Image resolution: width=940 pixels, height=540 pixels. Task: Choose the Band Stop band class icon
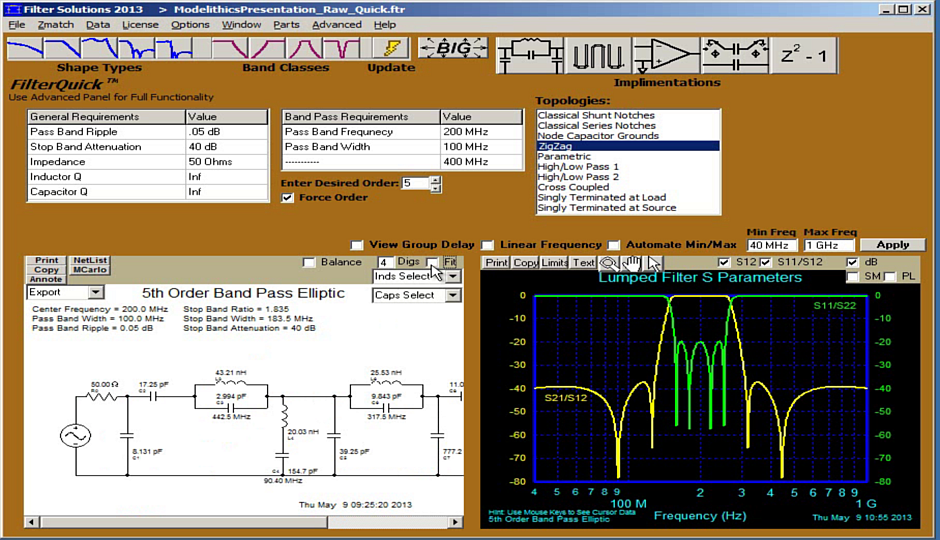pyautogui.click(x=341, y=48)
